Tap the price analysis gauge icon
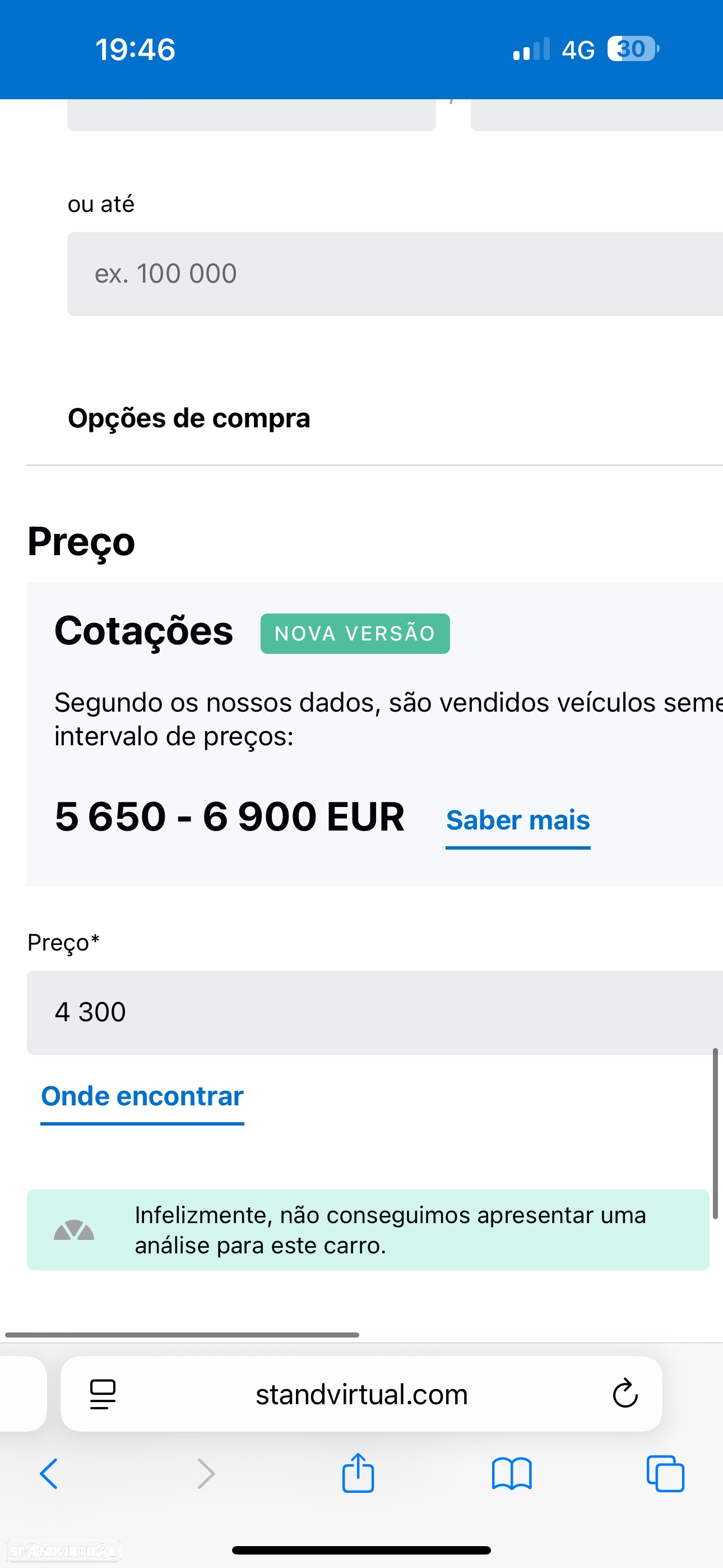Screen dimensions: 723x1568 (x=73, y=1230)
